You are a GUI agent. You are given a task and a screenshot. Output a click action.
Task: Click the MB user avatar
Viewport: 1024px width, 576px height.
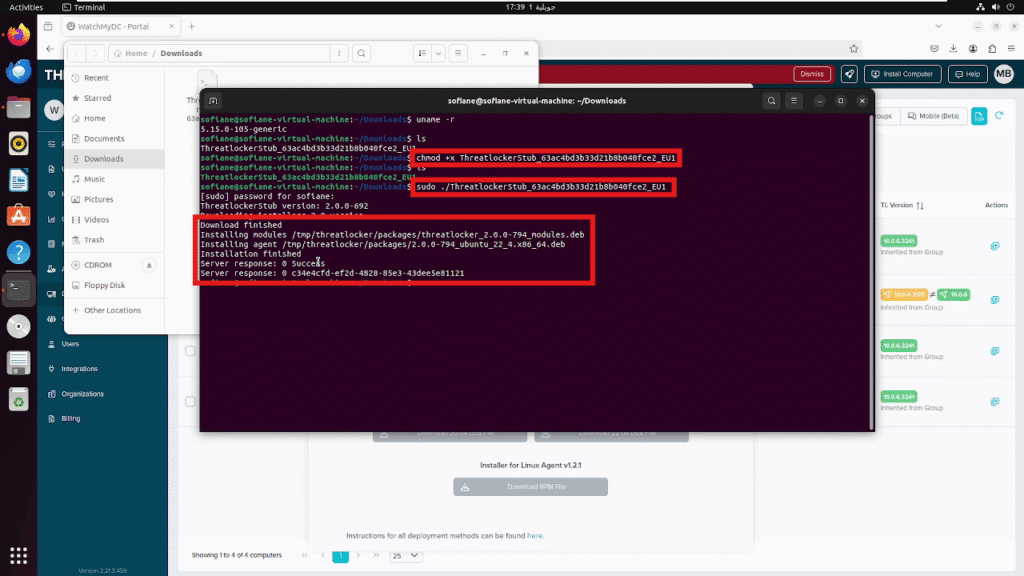[x=1004, y=74]
